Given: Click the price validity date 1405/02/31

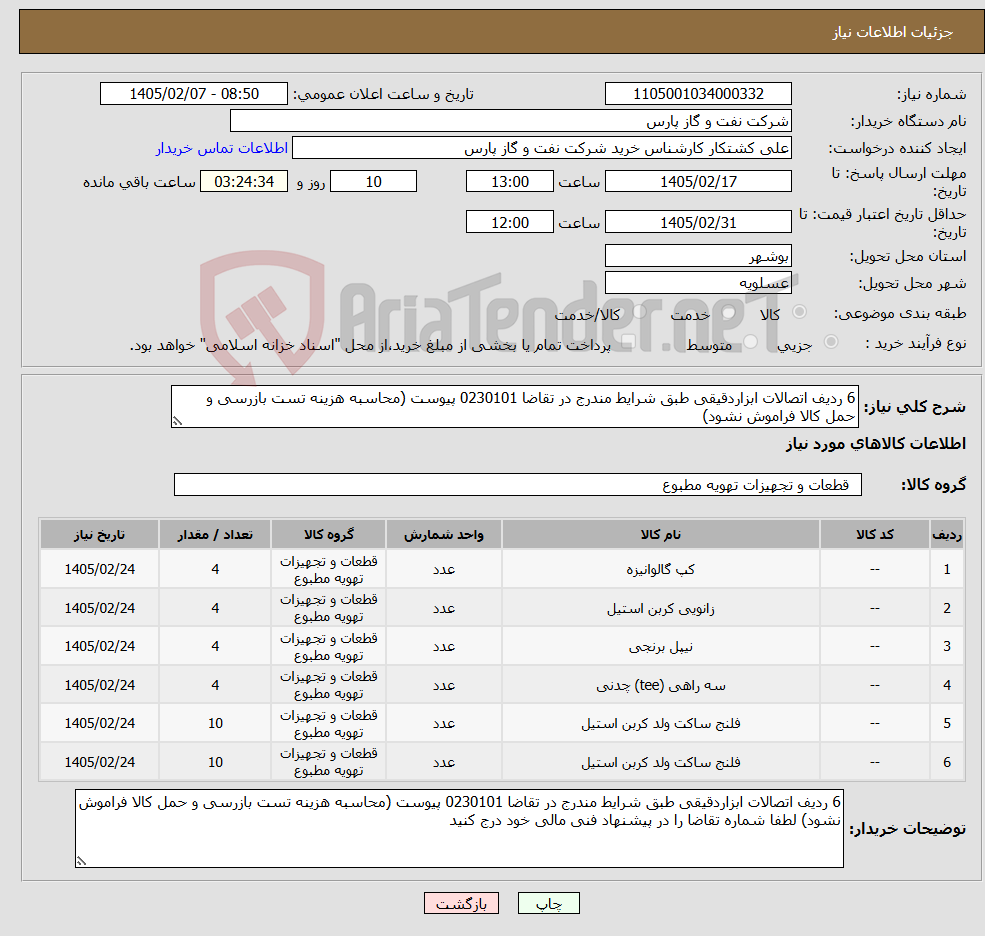Looking at the screenshot, I should [x=698, y=222].
